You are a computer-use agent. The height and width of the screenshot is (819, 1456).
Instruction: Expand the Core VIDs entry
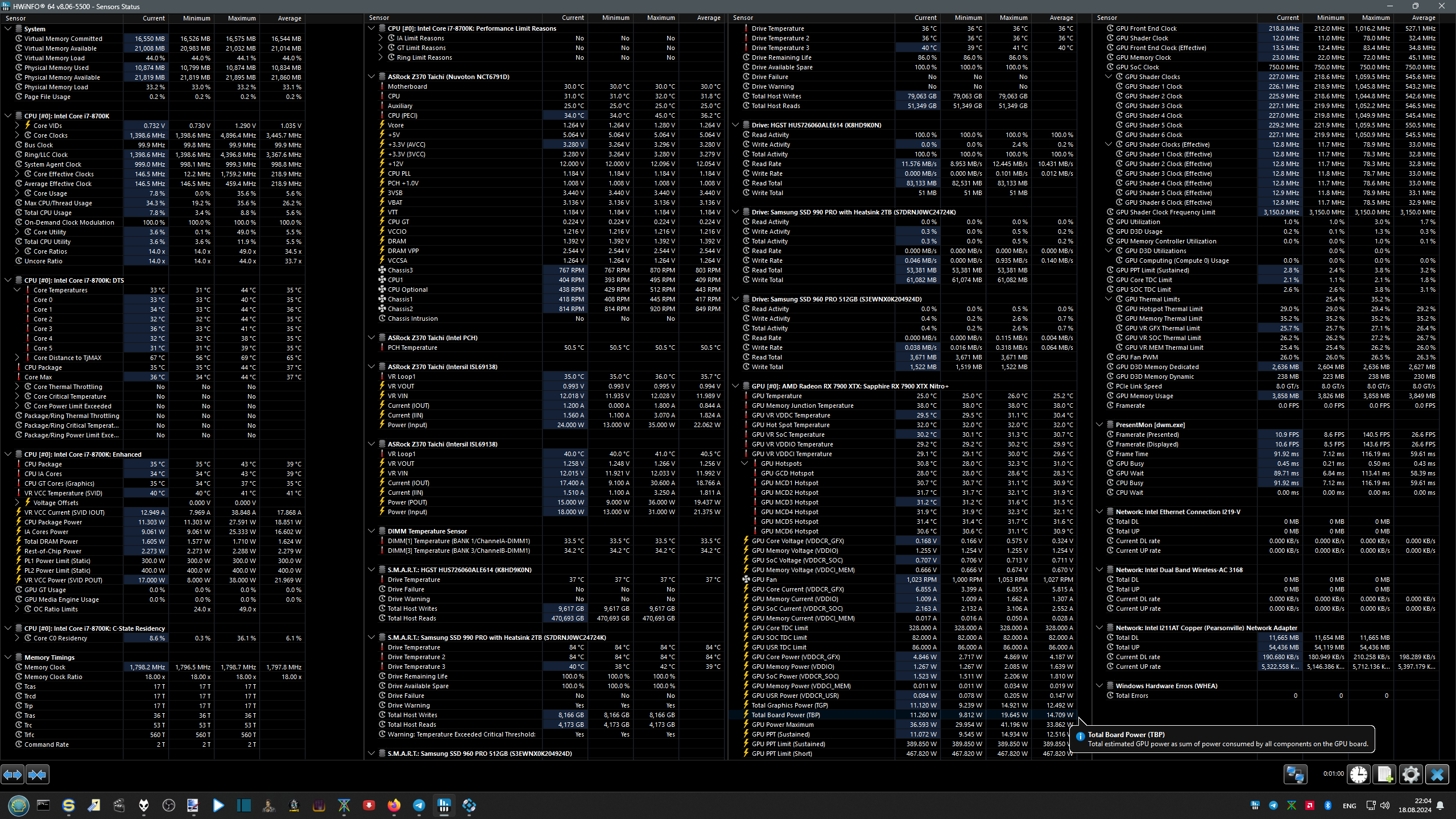tap(17, 126)
